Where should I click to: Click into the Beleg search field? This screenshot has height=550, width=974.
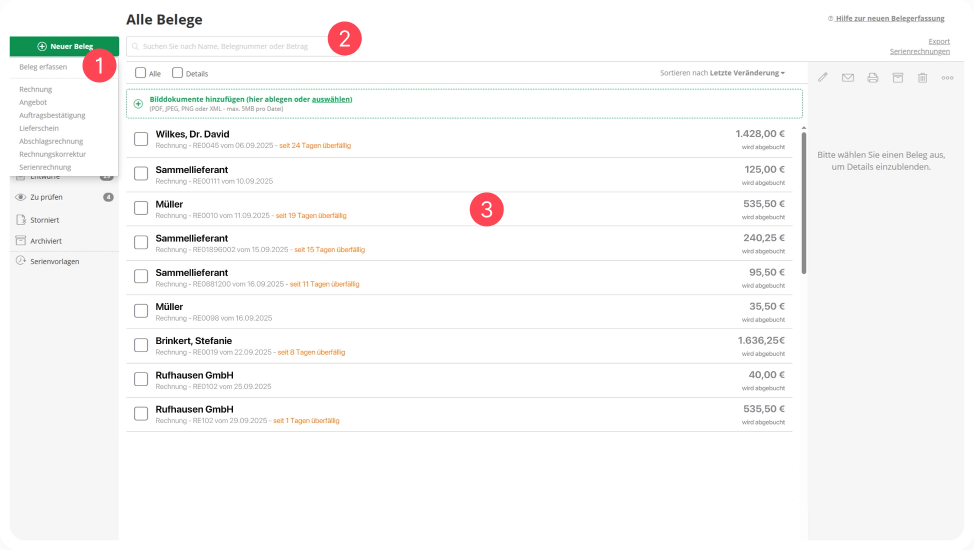click(x=230, y=46)
